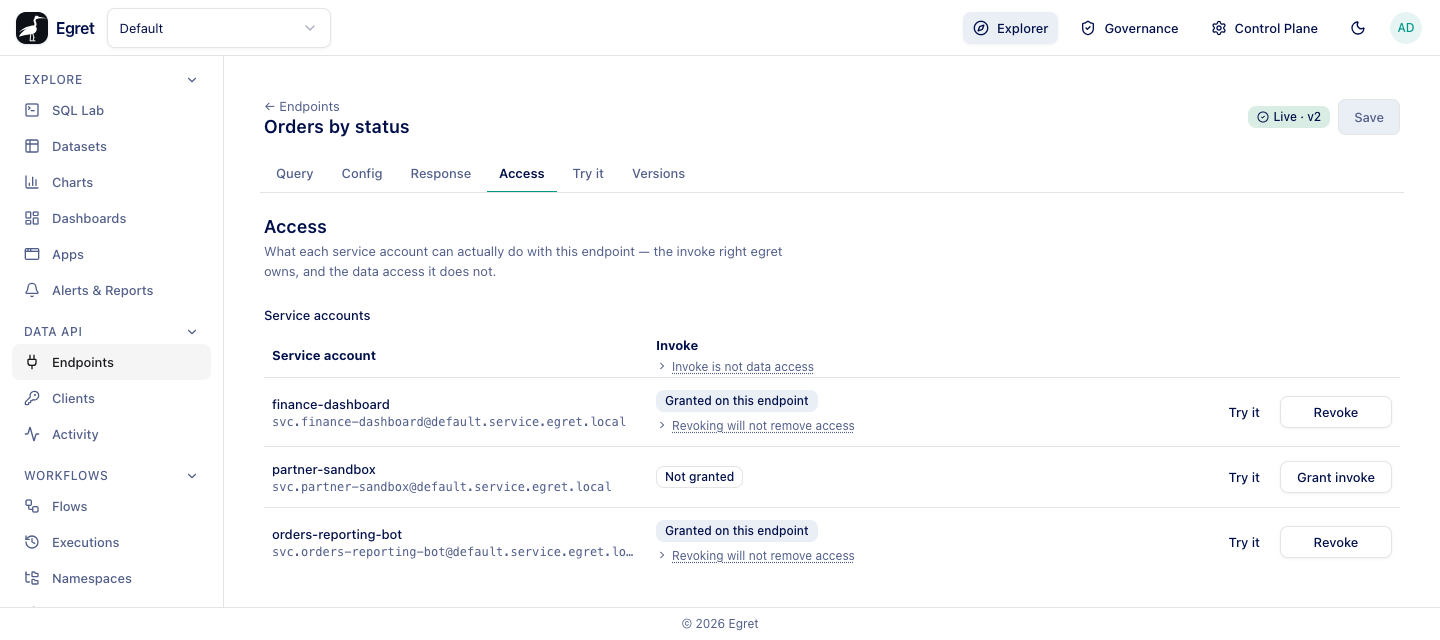Click the Executions icon in sidebar

32,542
